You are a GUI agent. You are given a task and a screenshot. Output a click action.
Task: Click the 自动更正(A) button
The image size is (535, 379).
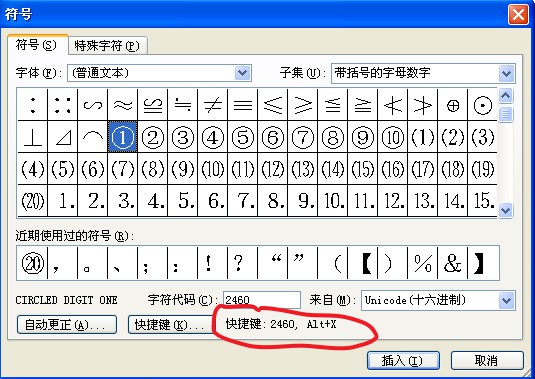coord(67,324)
